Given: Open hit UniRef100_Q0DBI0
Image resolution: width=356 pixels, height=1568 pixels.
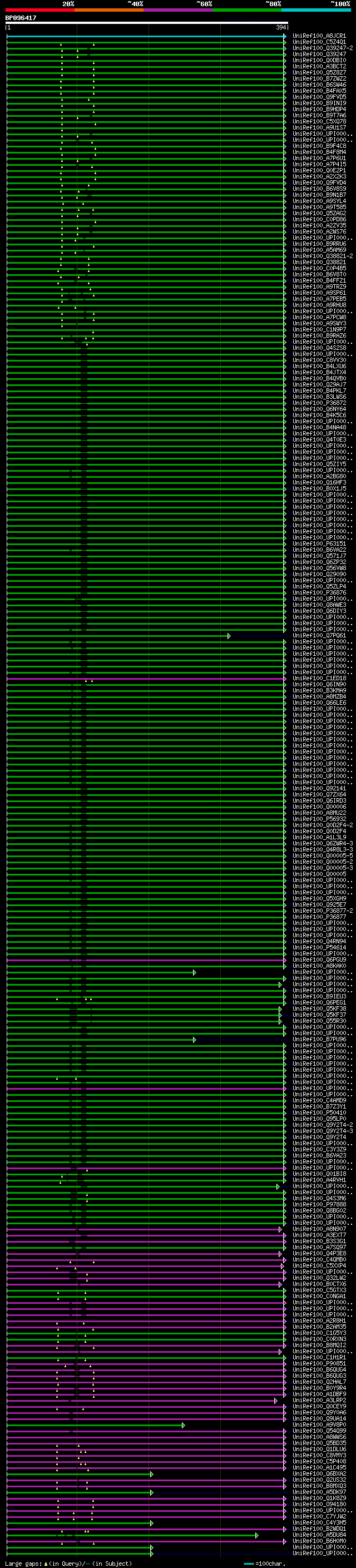Looking at the screenshot, I should 319,60.
